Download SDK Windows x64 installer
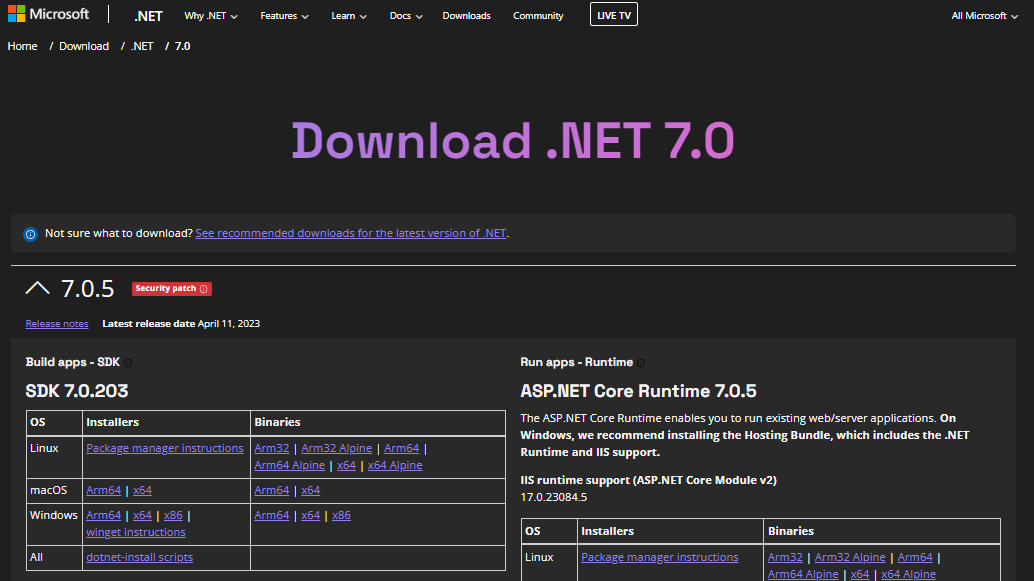 pos(142,516)
